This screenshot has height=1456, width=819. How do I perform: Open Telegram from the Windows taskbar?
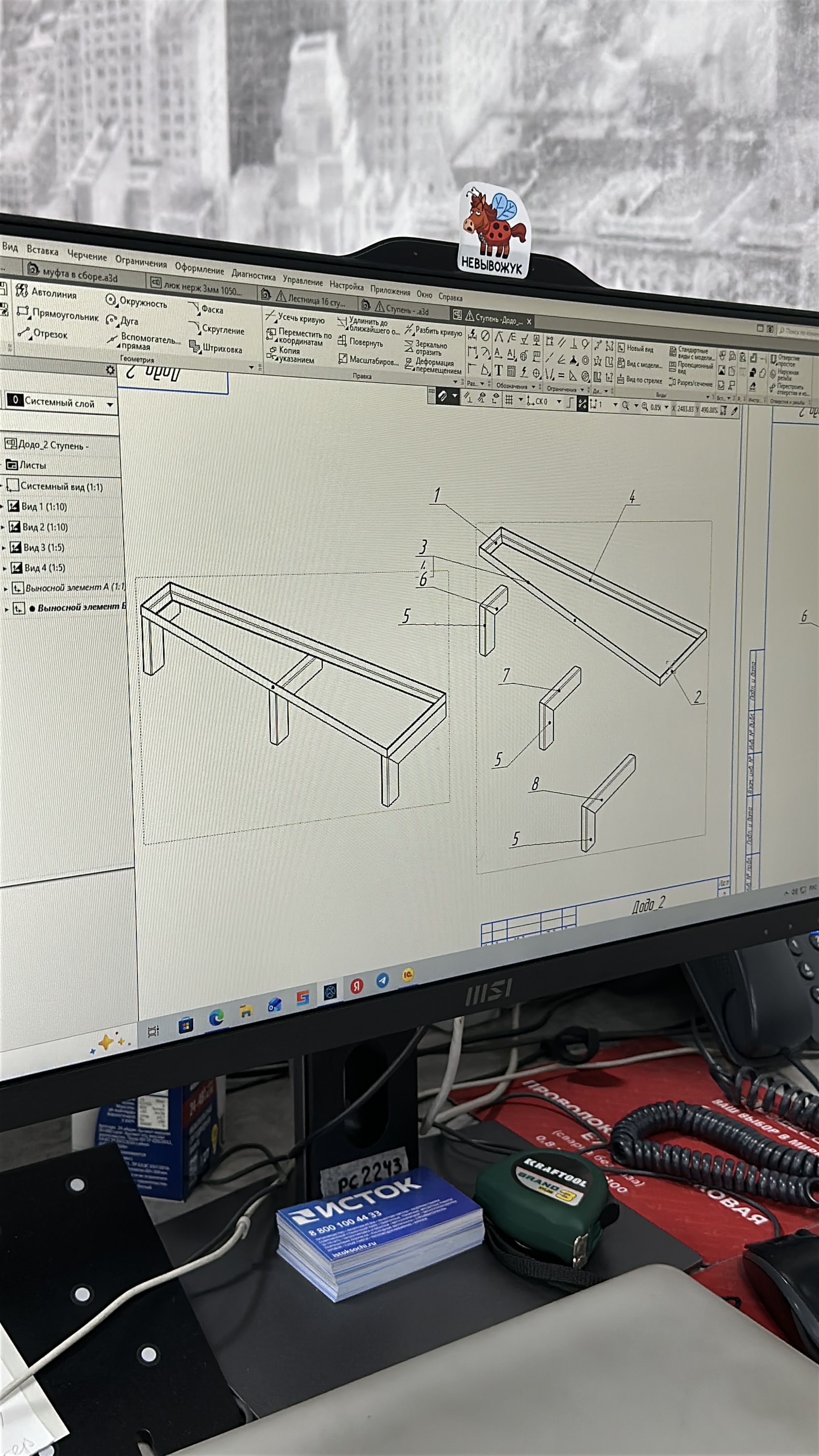point(383,981)
